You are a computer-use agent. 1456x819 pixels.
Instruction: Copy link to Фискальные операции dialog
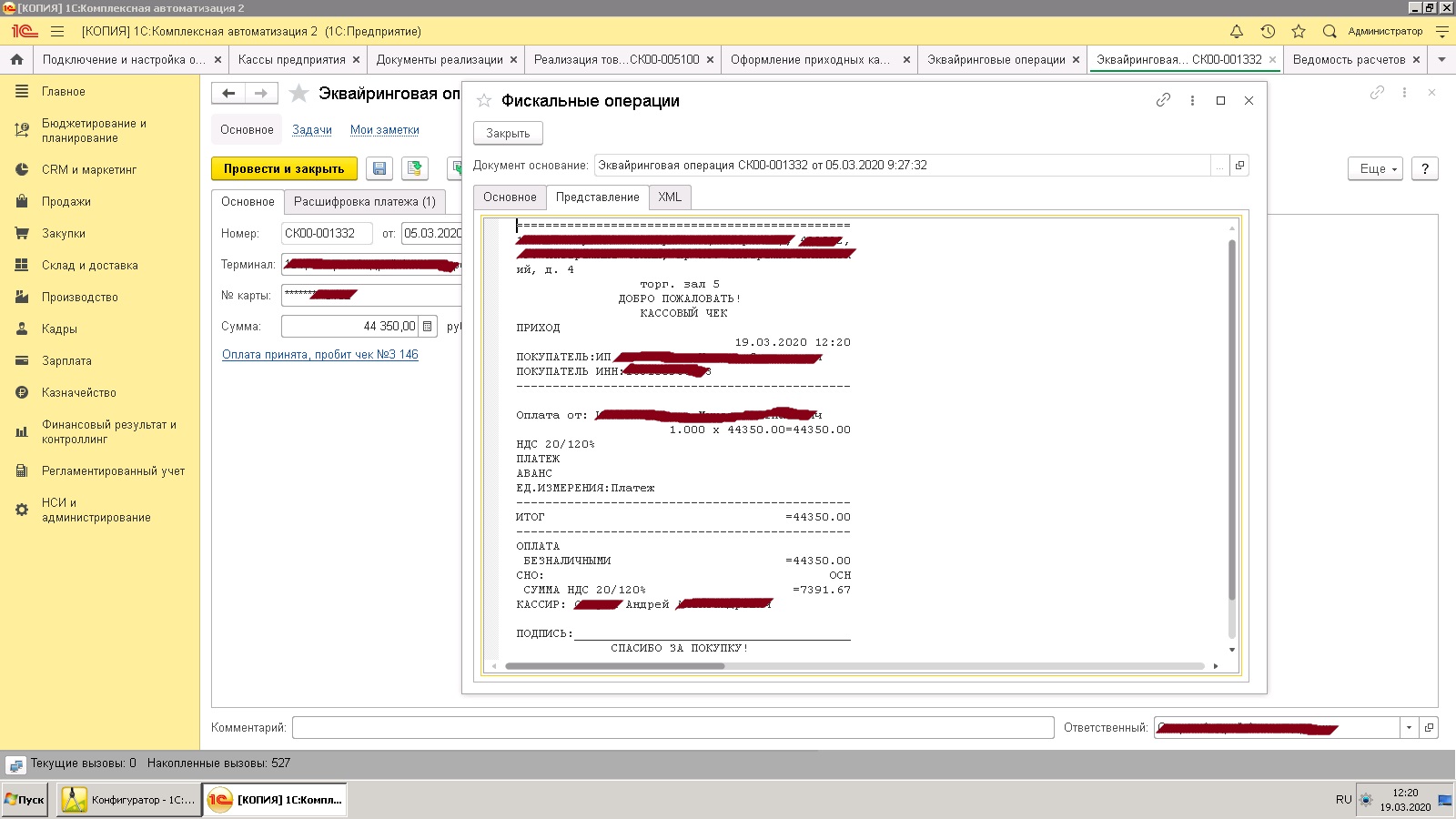pos(1163,100)
